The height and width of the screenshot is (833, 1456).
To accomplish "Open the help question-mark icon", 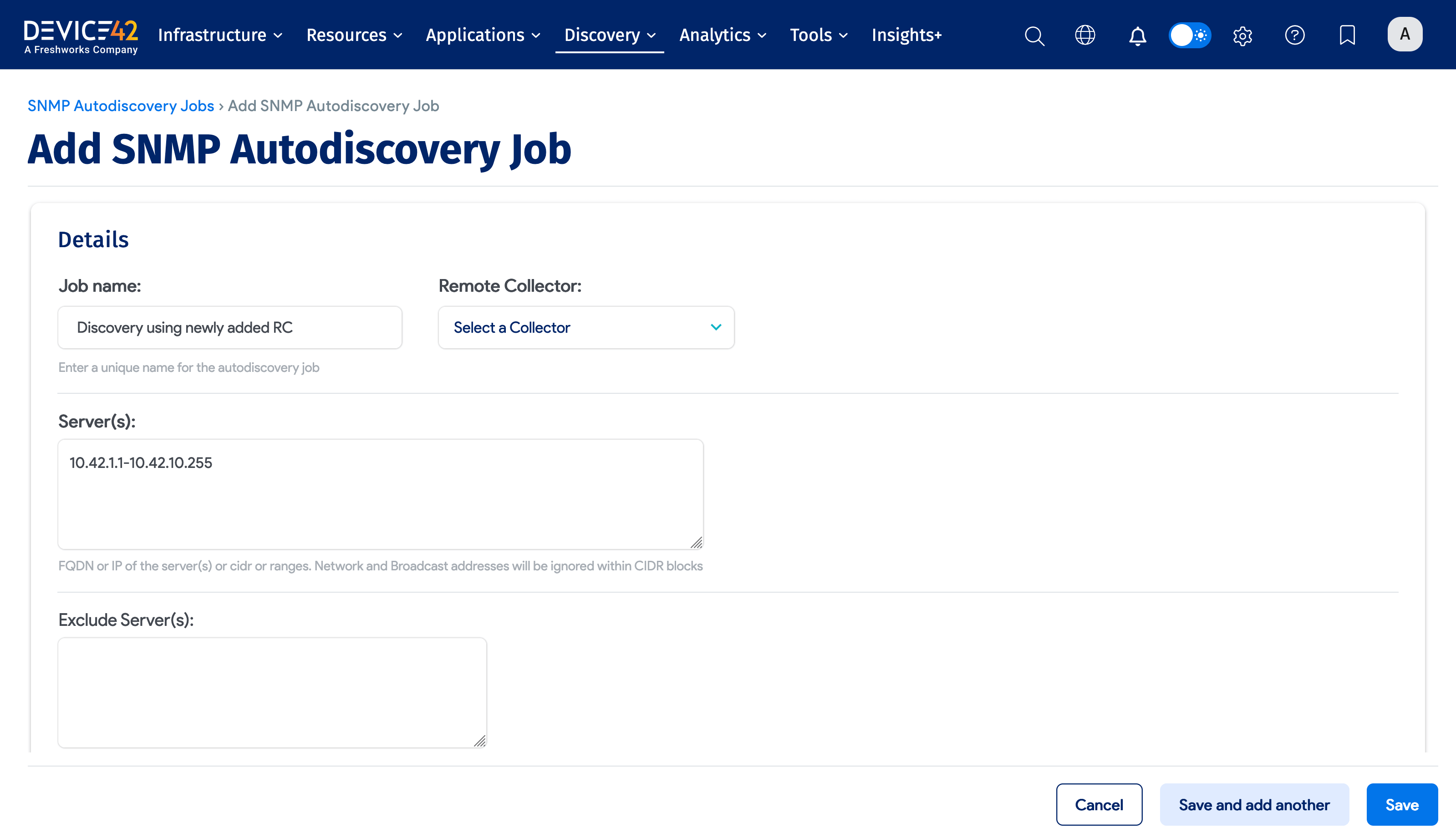I will point(1295,36).
